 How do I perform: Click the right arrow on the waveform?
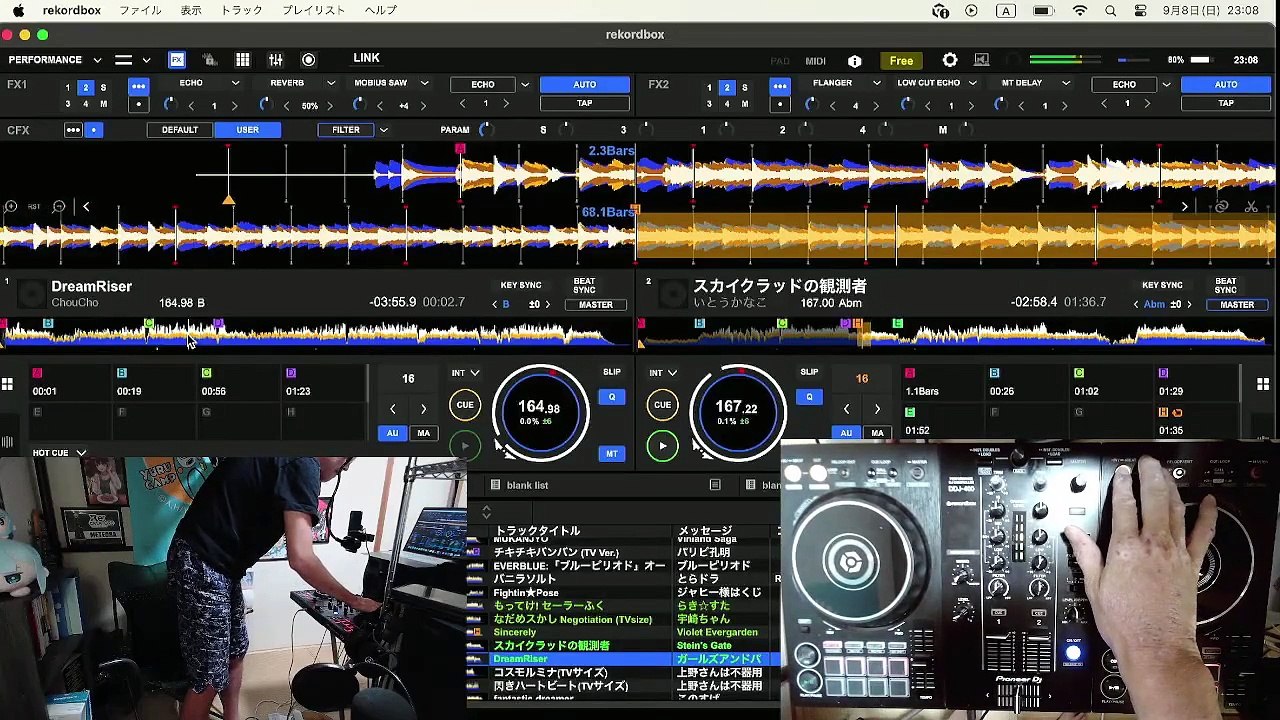[x=1185, y=207]
